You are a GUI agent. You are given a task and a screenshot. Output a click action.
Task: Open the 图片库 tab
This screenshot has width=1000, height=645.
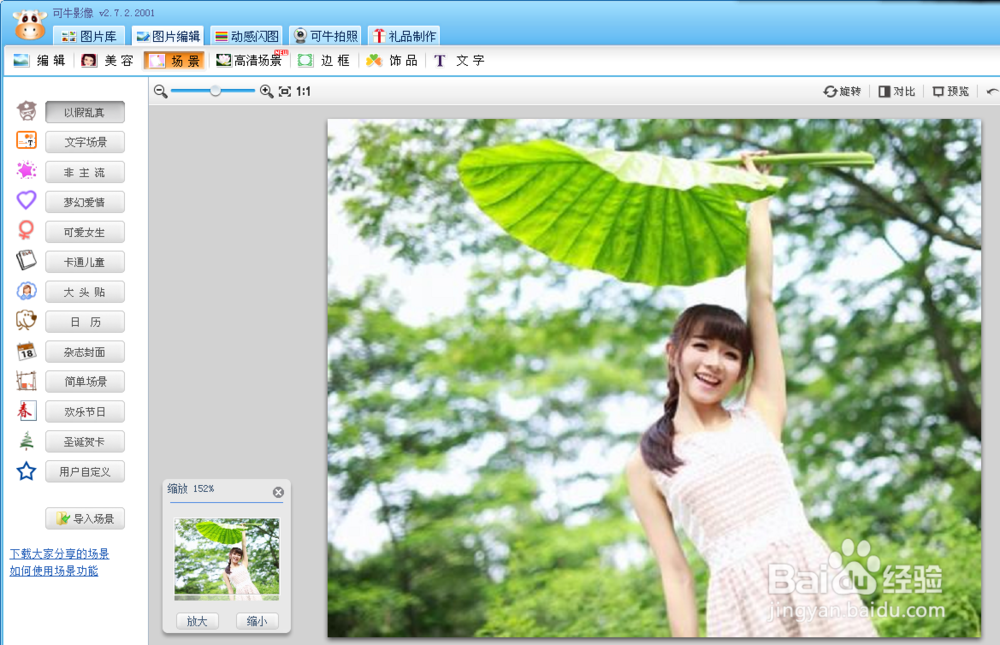[x=88, y=36]
